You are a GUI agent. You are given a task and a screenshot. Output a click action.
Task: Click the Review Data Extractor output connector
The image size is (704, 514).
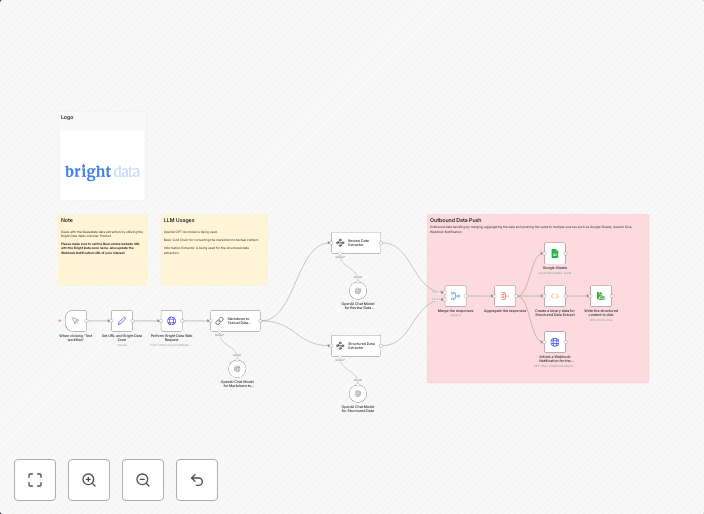[x=381, y=243]
